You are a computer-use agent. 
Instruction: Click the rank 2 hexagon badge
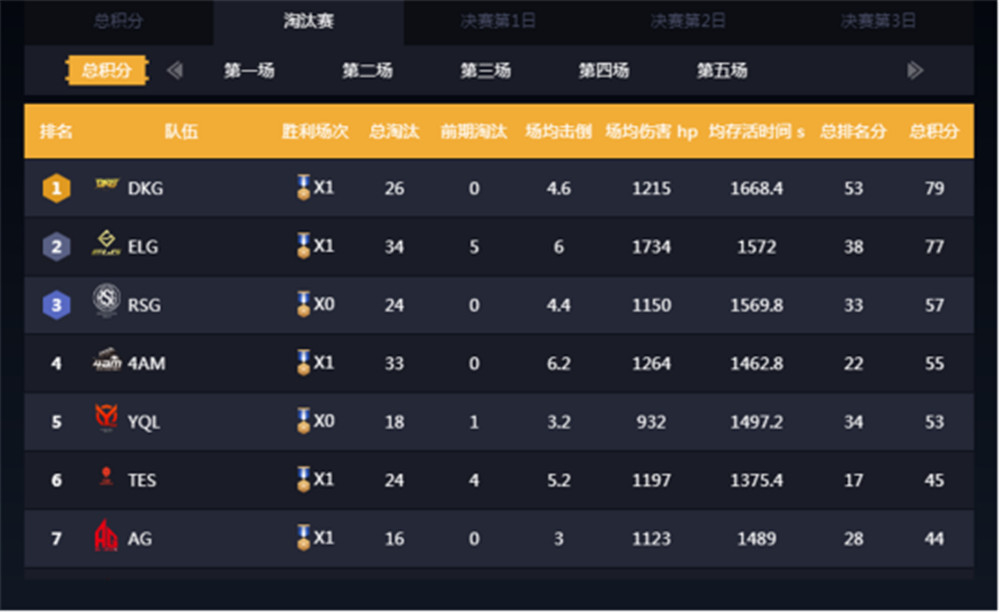pos(56,246)
